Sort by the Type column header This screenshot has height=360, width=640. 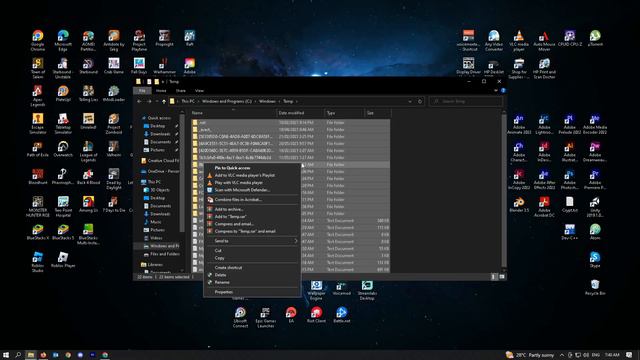pos(344,113)
